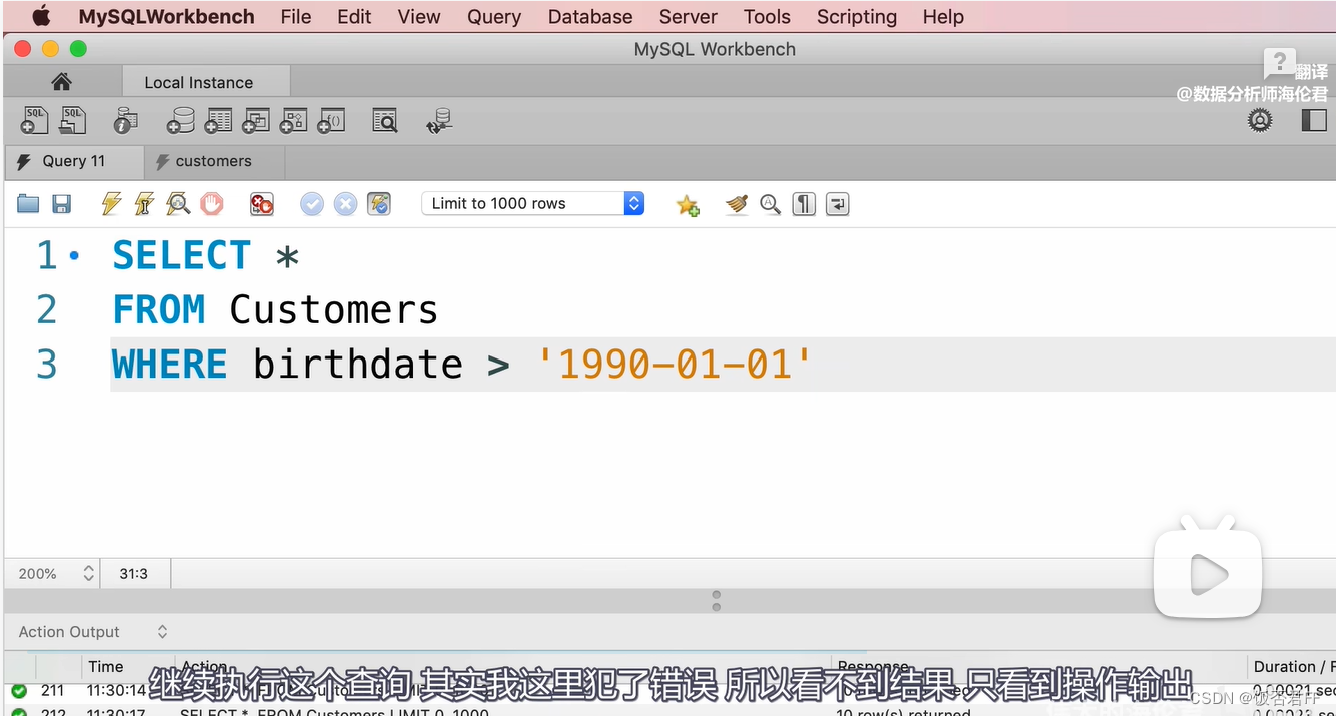Viewport: 1336px width, 716px height.
Task: Open the Help menu
Action: [943, 16]
